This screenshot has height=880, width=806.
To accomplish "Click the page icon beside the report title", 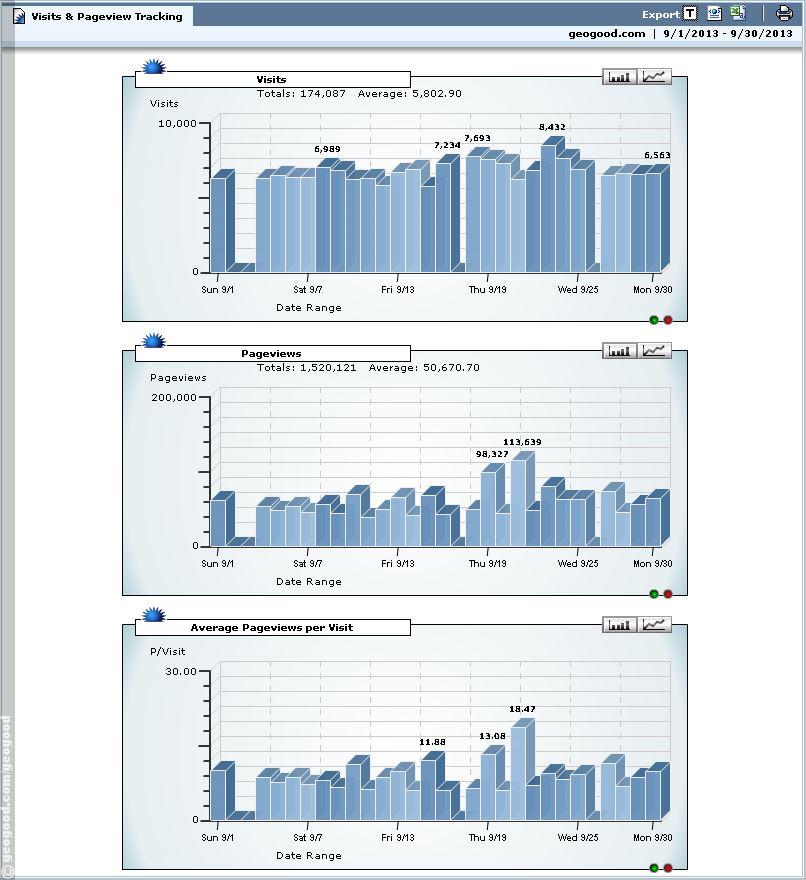I will (x=19, y=16).
